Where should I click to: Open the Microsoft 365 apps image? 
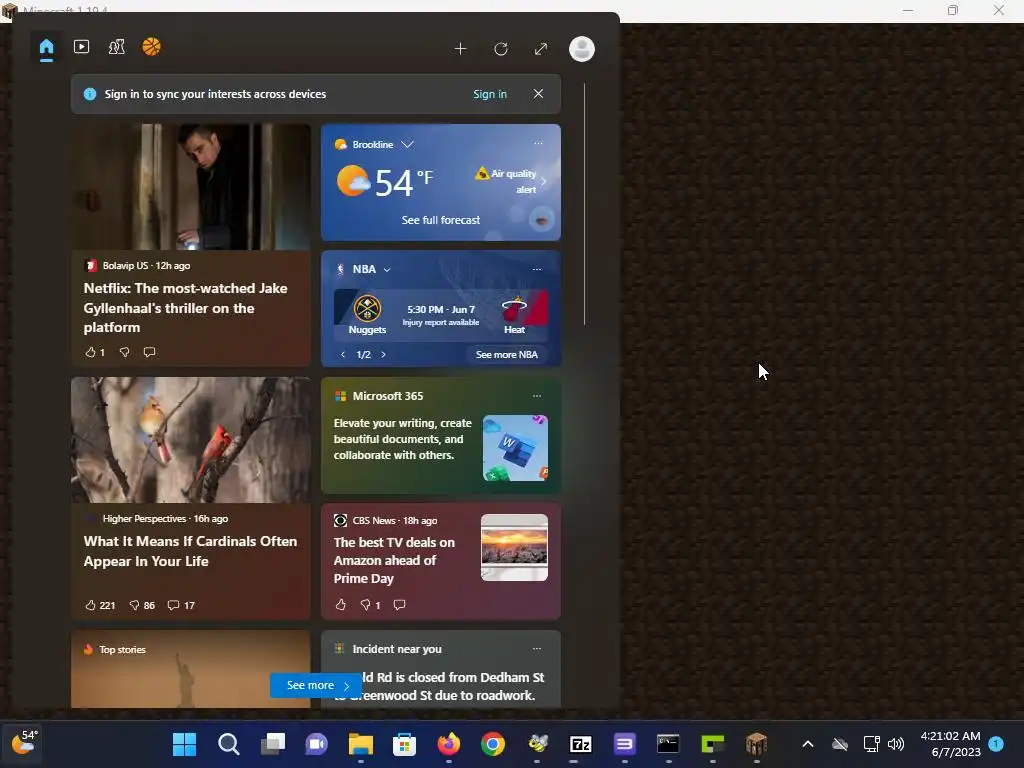(515, 448)
